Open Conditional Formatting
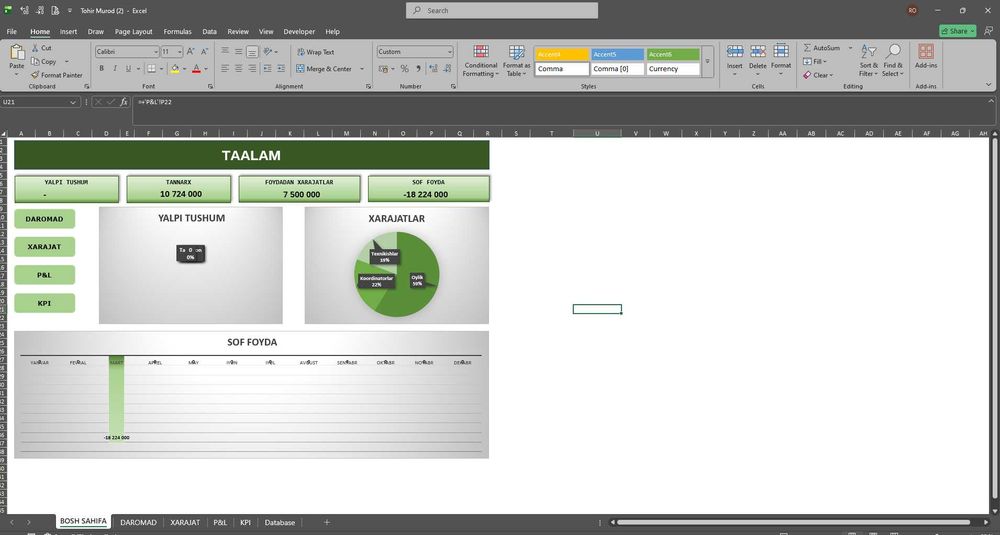 tap(481, 61)
